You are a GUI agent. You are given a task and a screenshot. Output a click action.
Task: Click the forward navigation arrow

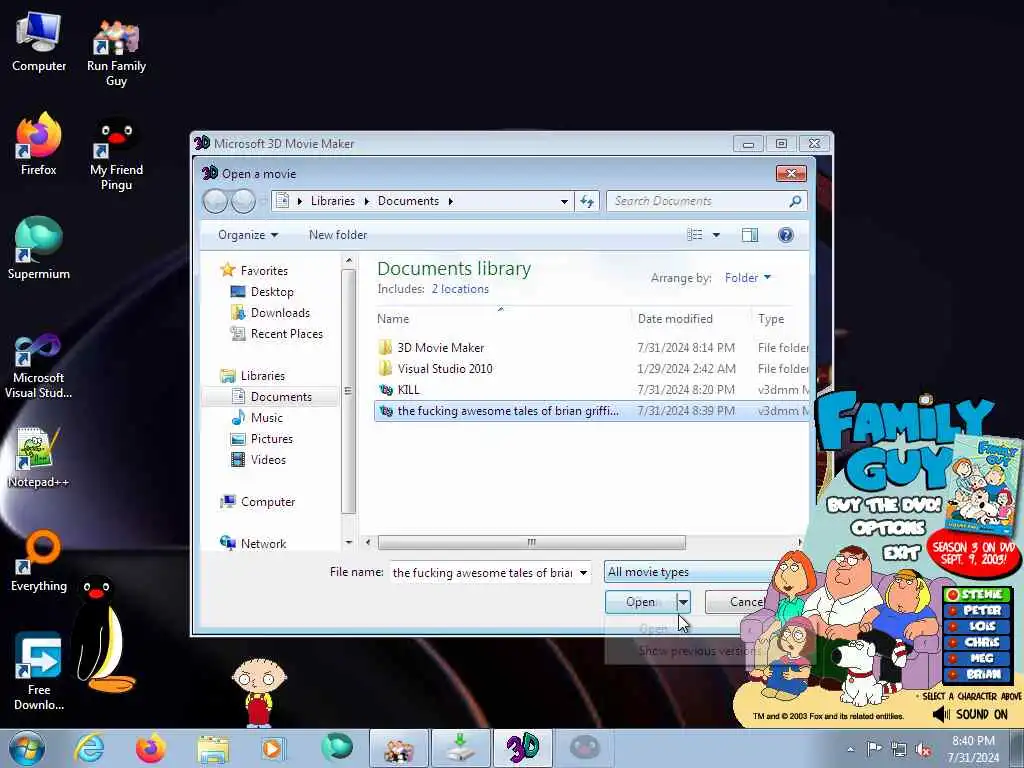(x=243, y=201)
